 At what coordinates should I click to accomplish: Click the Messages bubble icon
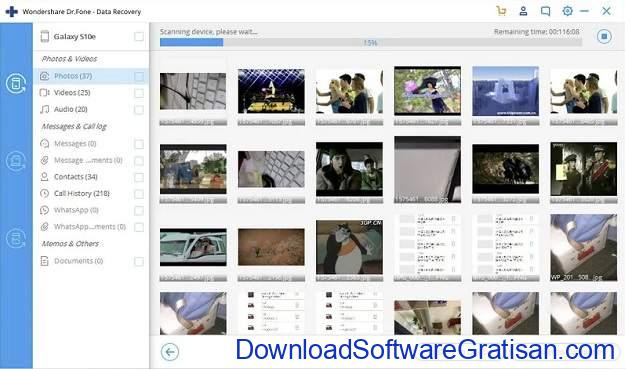click(x=45, y=143)
